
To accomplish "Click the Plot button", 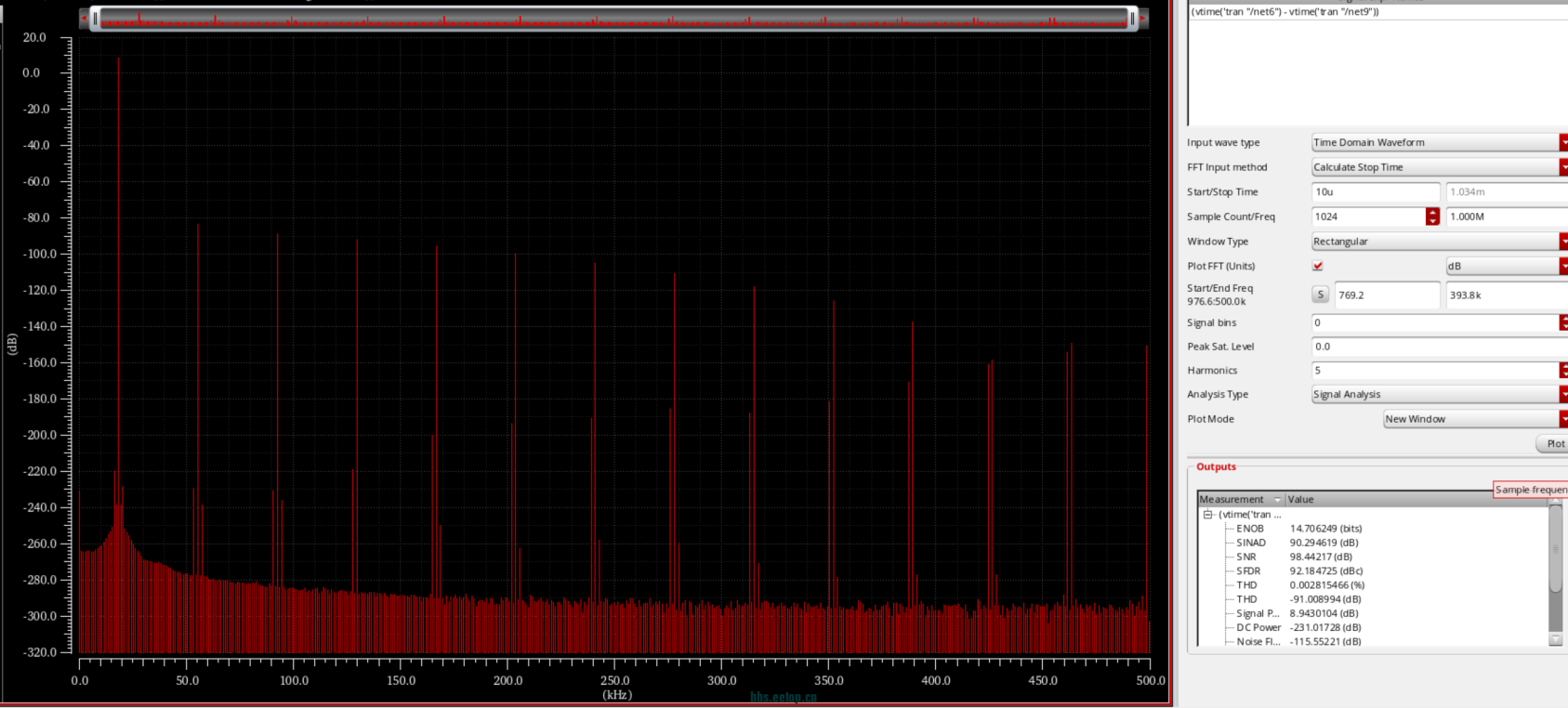I will click(x=1553, y=444).
